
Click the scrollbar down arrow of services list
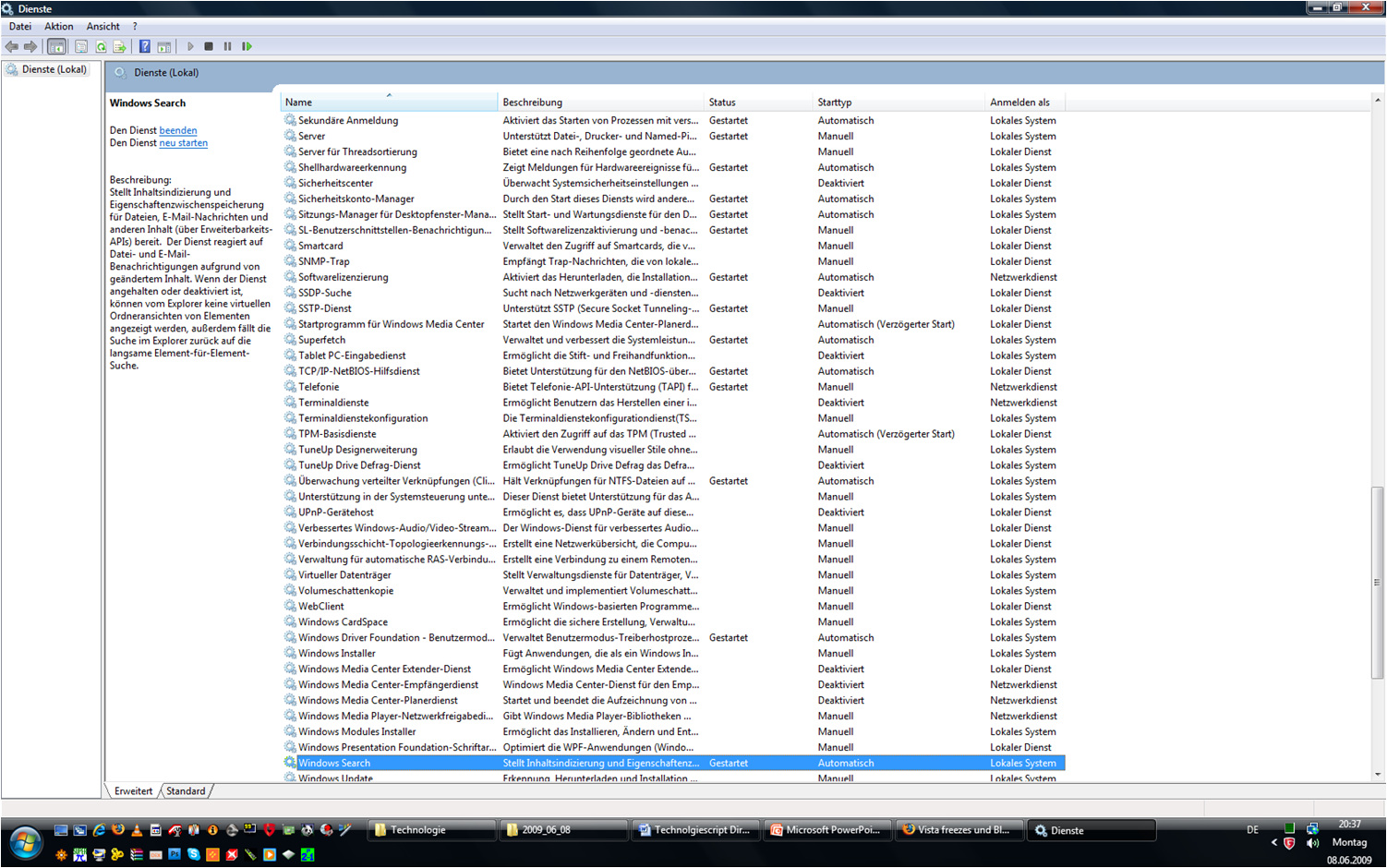coord(1378,775)
